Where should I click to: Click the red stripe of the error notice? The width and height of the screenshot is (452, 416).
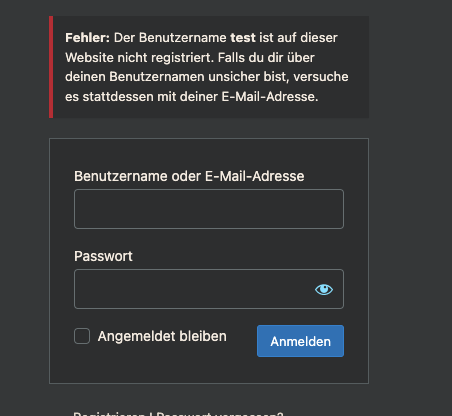51,67
